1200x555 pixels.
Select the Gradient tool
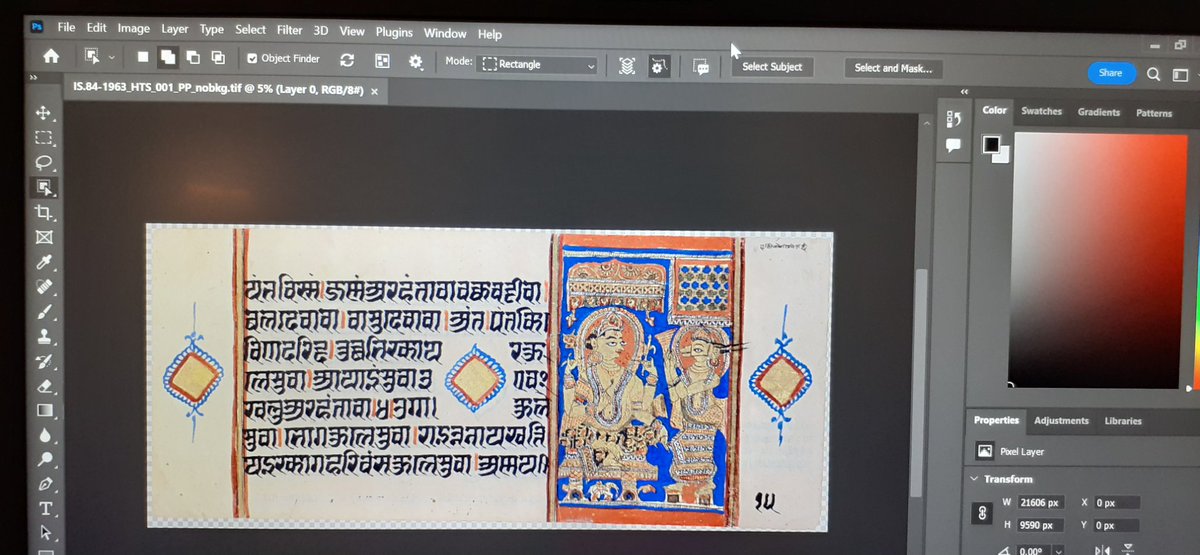[44, 410]
